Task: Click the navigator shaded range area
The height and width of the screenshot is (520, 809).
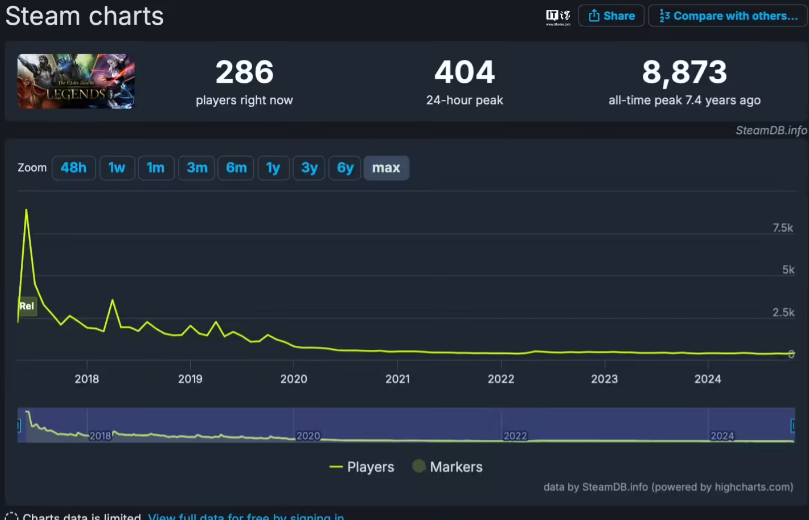Action: click(406, 425)
